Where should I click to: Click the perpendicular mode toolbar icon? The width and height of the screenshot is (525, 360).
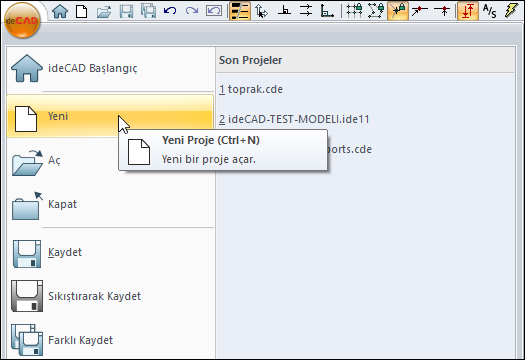[x=284, y=11]
